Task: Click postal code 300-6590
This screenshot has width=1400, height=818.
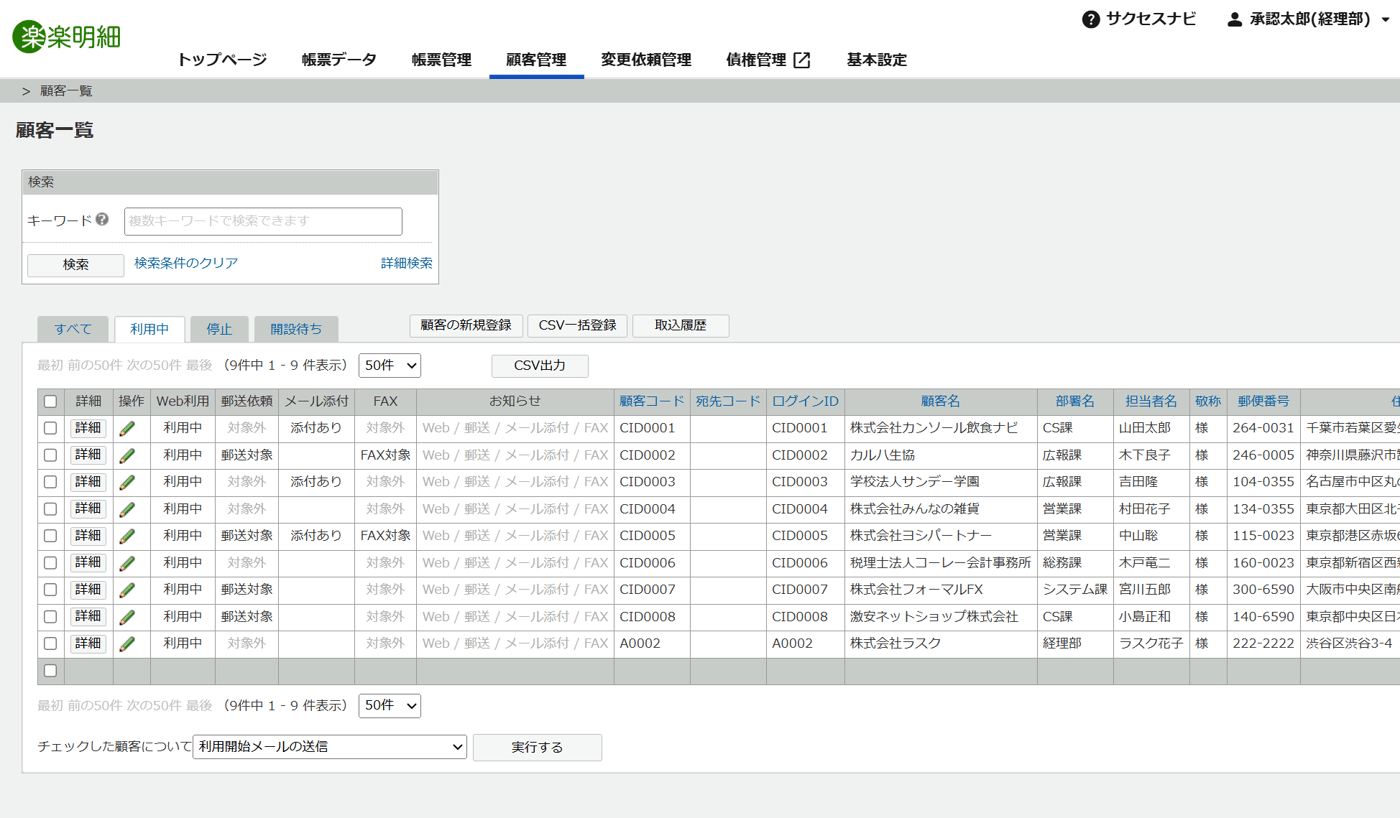Action: (x=1263, y=590)
